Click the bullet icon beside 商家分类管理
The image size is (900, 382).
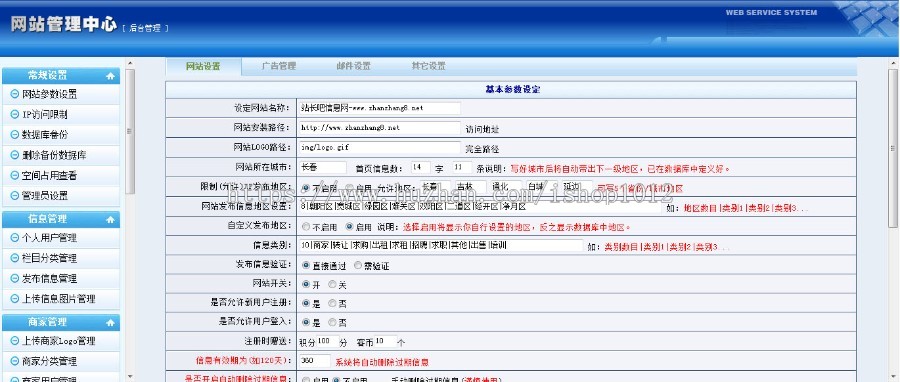pyautogui.click(x=14, y=361)
